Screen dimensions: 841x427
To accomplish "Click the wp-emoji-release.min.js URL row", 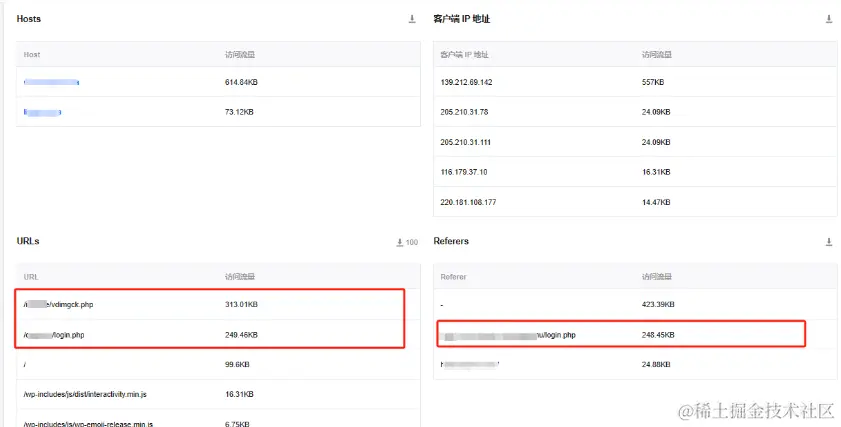I will click(x=218, y=419).
